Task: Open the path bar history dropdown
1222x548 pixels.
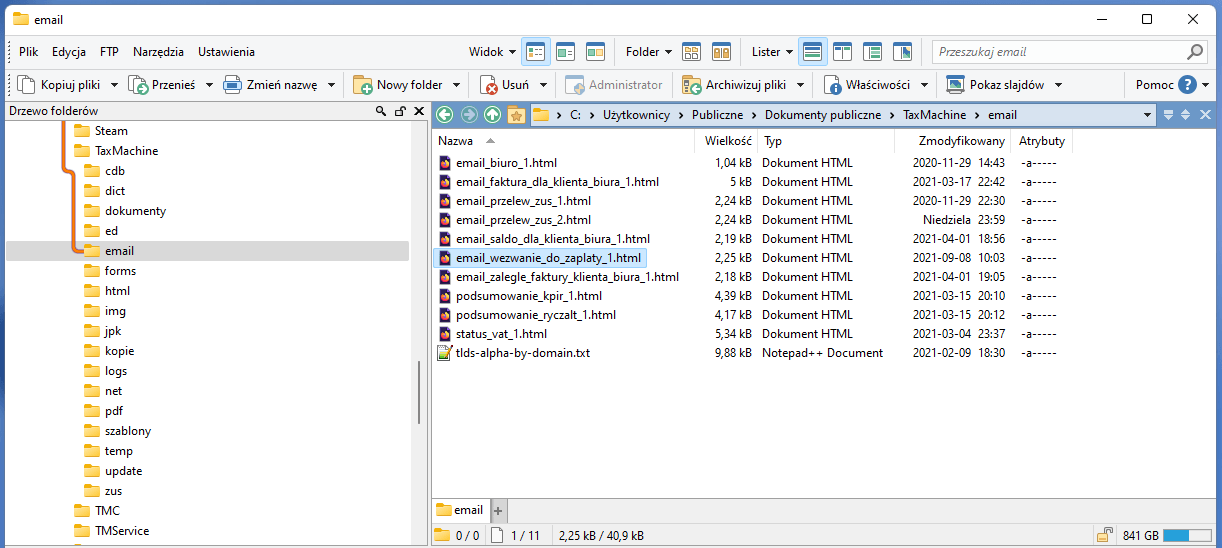Action: click(1147, 115)
